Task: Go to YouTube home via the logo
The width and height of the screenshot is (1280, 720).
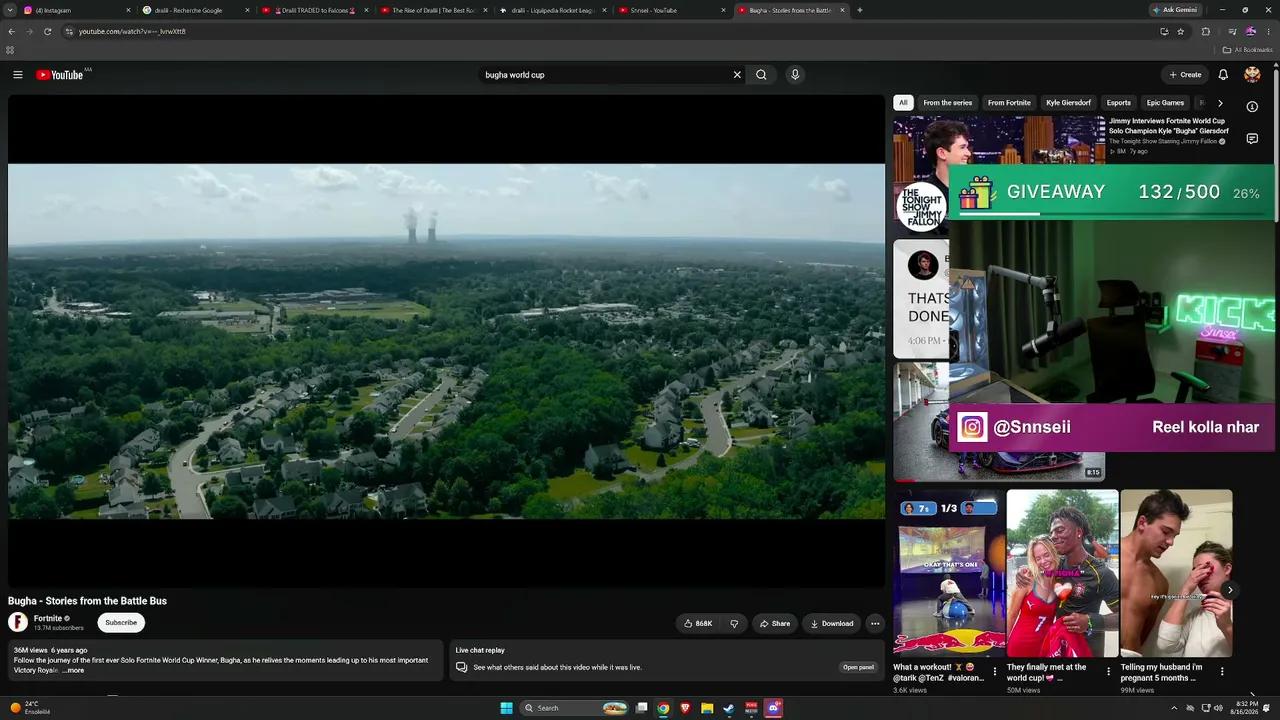Action: click(60, 75)
